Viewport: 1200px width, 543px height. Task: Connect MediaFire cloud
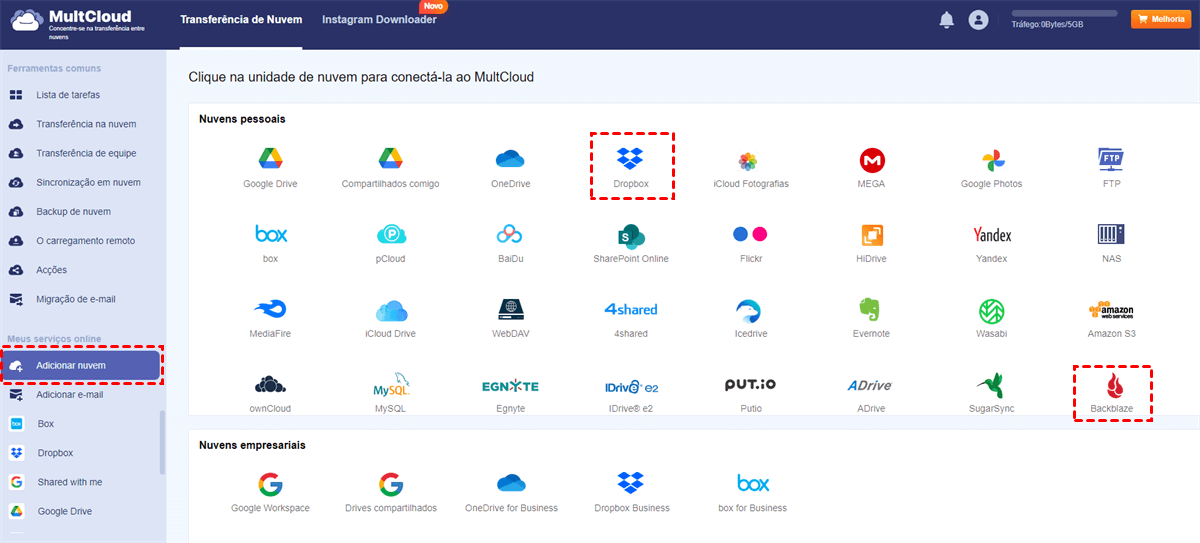[x=270, y=318]
